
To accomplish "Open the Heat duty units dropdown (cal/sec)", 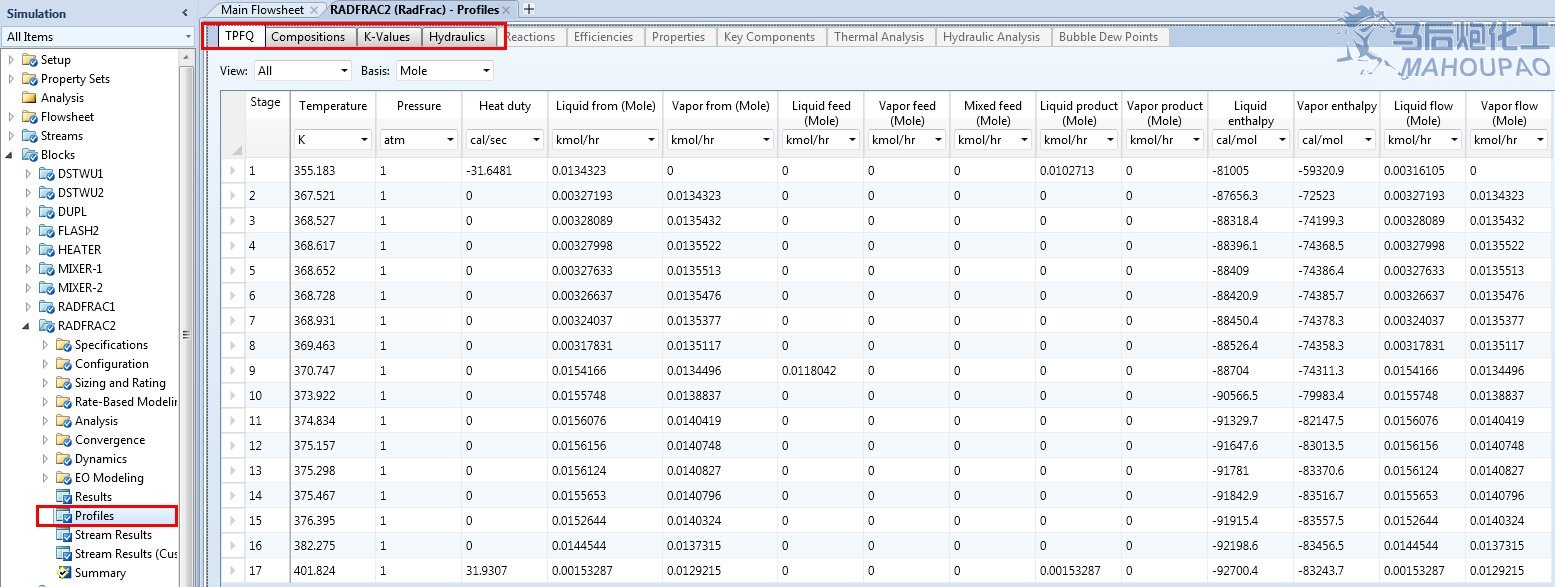I will pyautogui.click(x=504, y=140).
